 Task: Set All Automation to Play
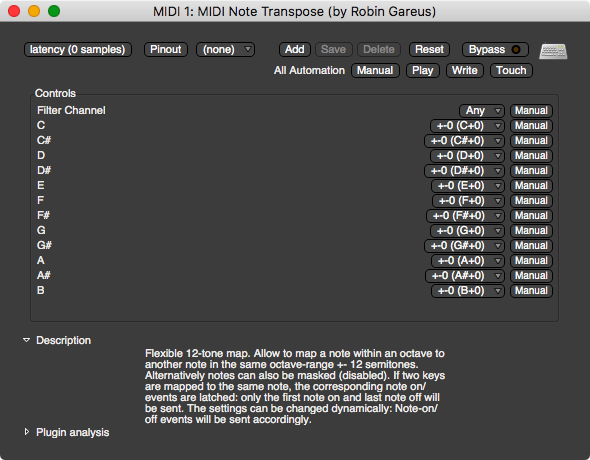423,71
